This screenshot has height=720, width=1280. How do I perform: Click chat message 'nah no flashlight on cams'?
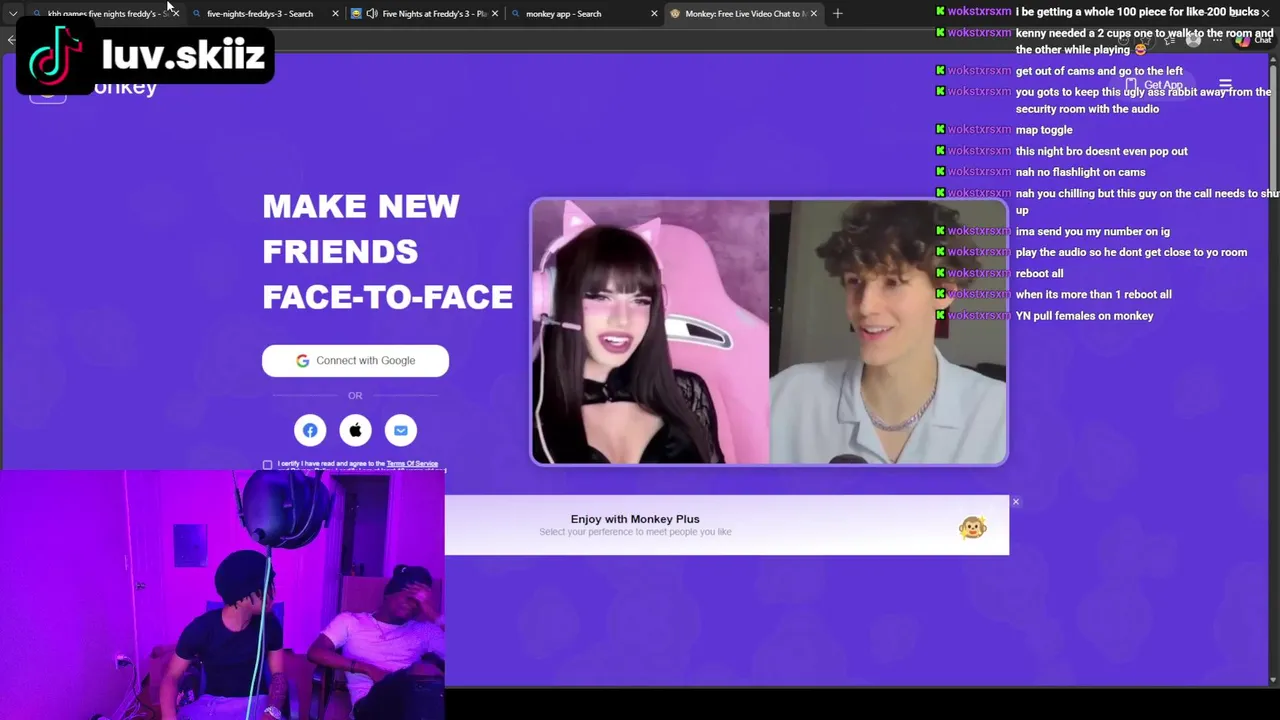coord(1080,172)
